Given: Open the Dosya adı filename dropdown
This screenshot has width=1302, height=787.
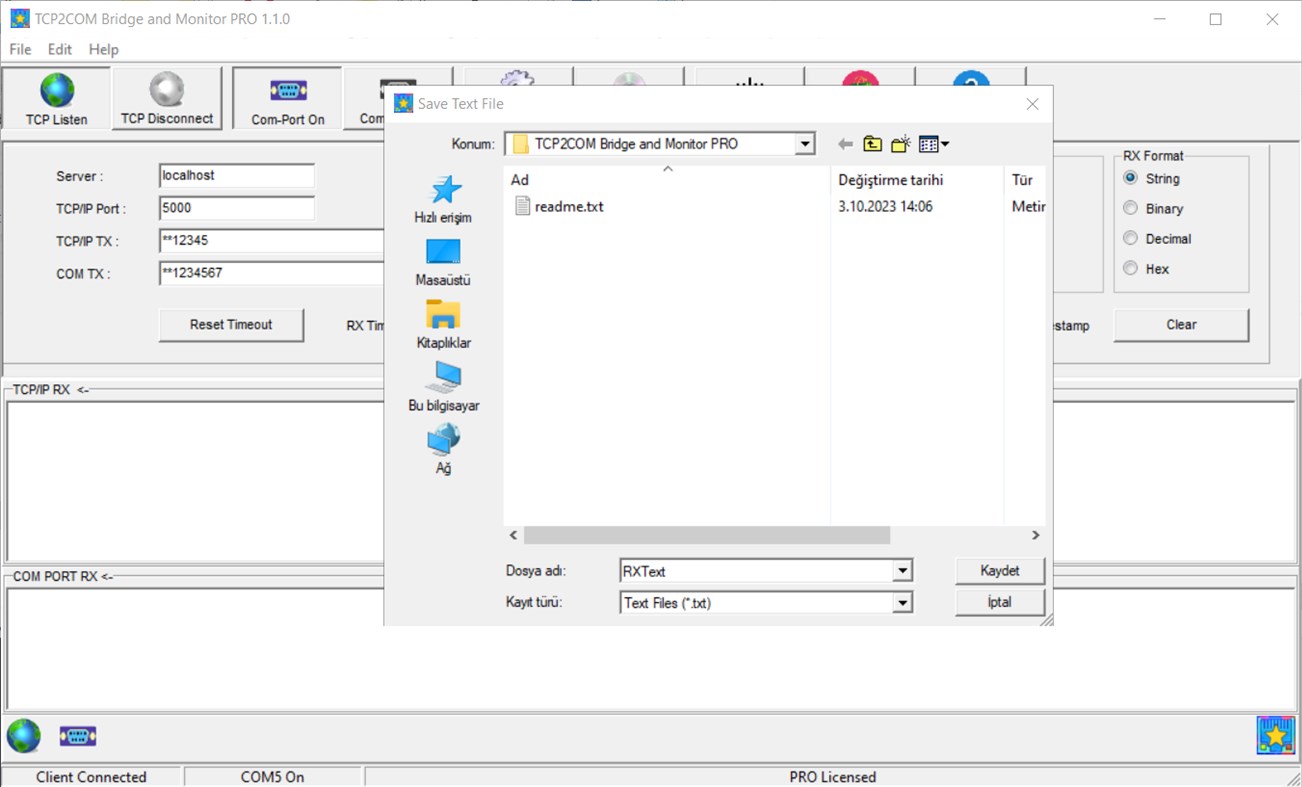Looking at the screenshot, I should pos(901,570).
